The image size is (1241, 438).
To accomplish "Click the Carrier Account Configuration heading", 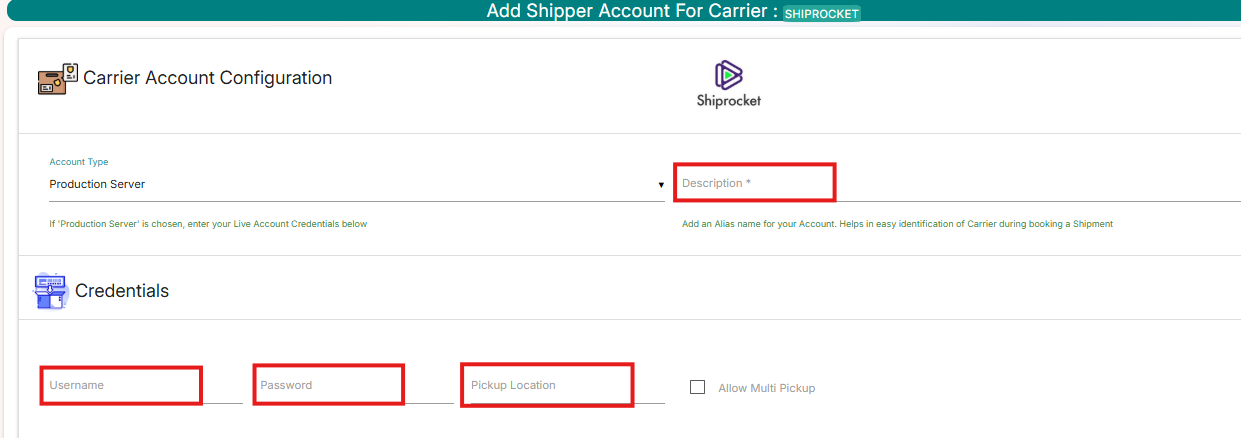I will (x=207, y=78).
